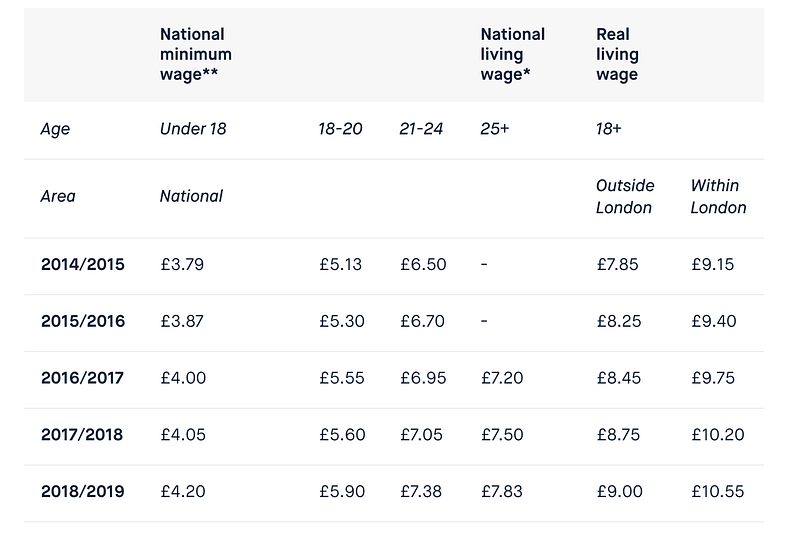Select the 18-20 age cell

[x=340, y=129]
